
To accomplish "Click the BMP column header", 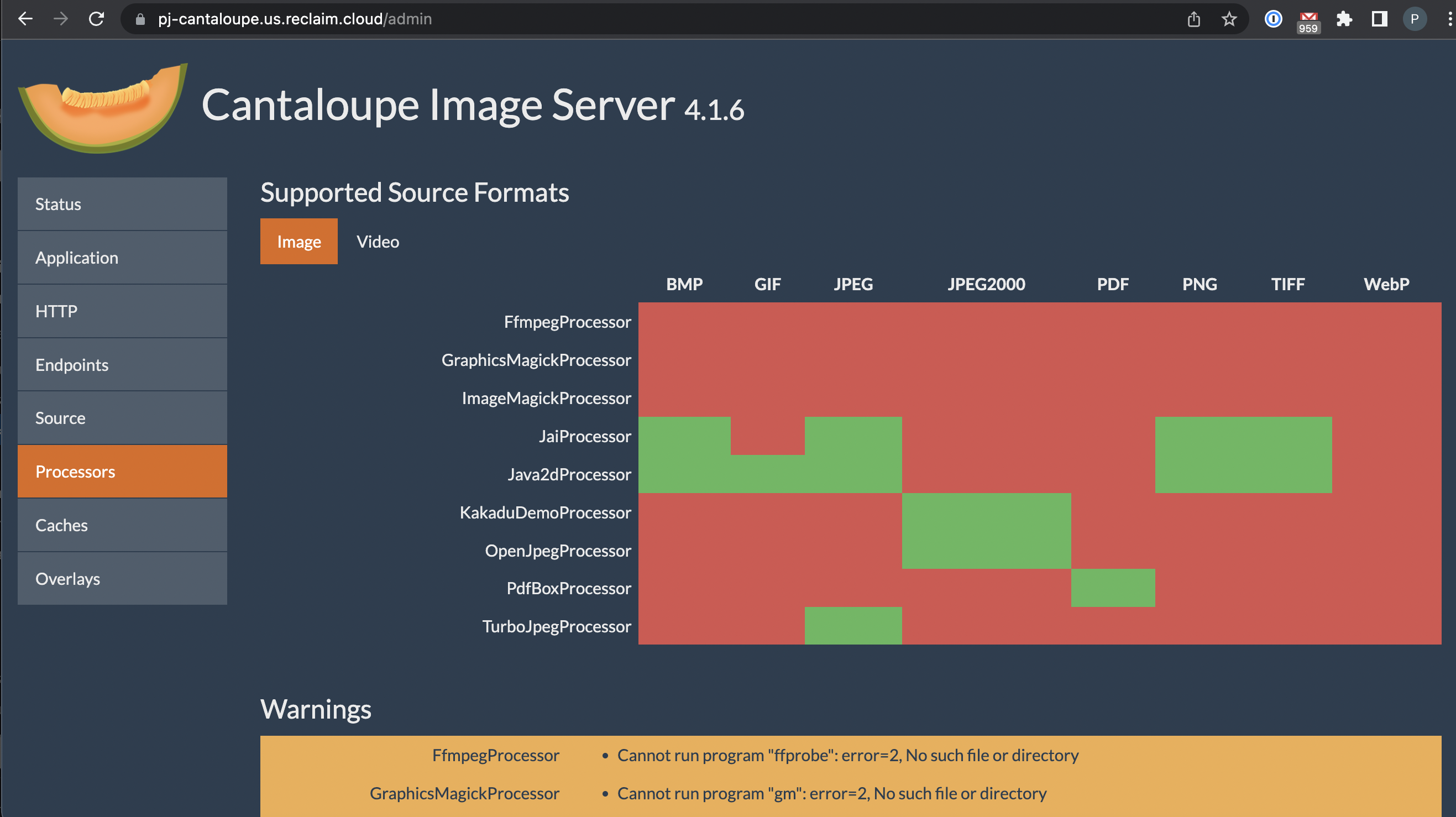I will click(684, 284).
